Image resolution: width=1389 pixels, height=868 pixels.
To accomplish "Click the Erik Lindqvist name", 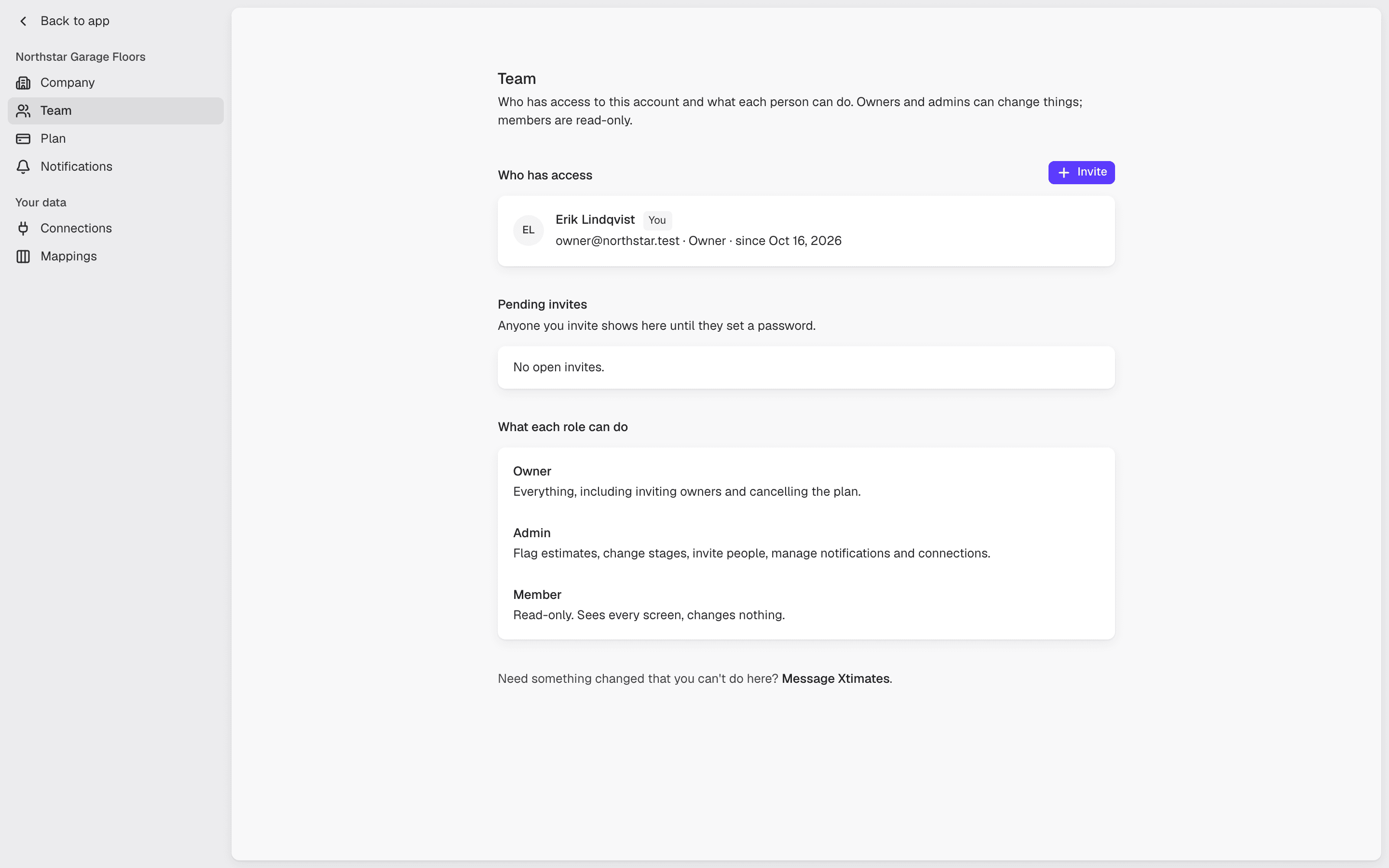I will tap(595, 220).
